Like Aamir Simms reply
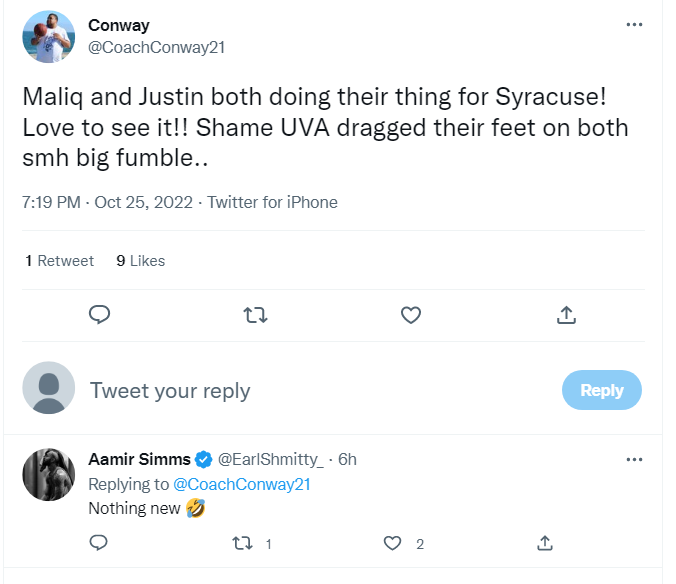676x584 pixels. click(393, 543)
